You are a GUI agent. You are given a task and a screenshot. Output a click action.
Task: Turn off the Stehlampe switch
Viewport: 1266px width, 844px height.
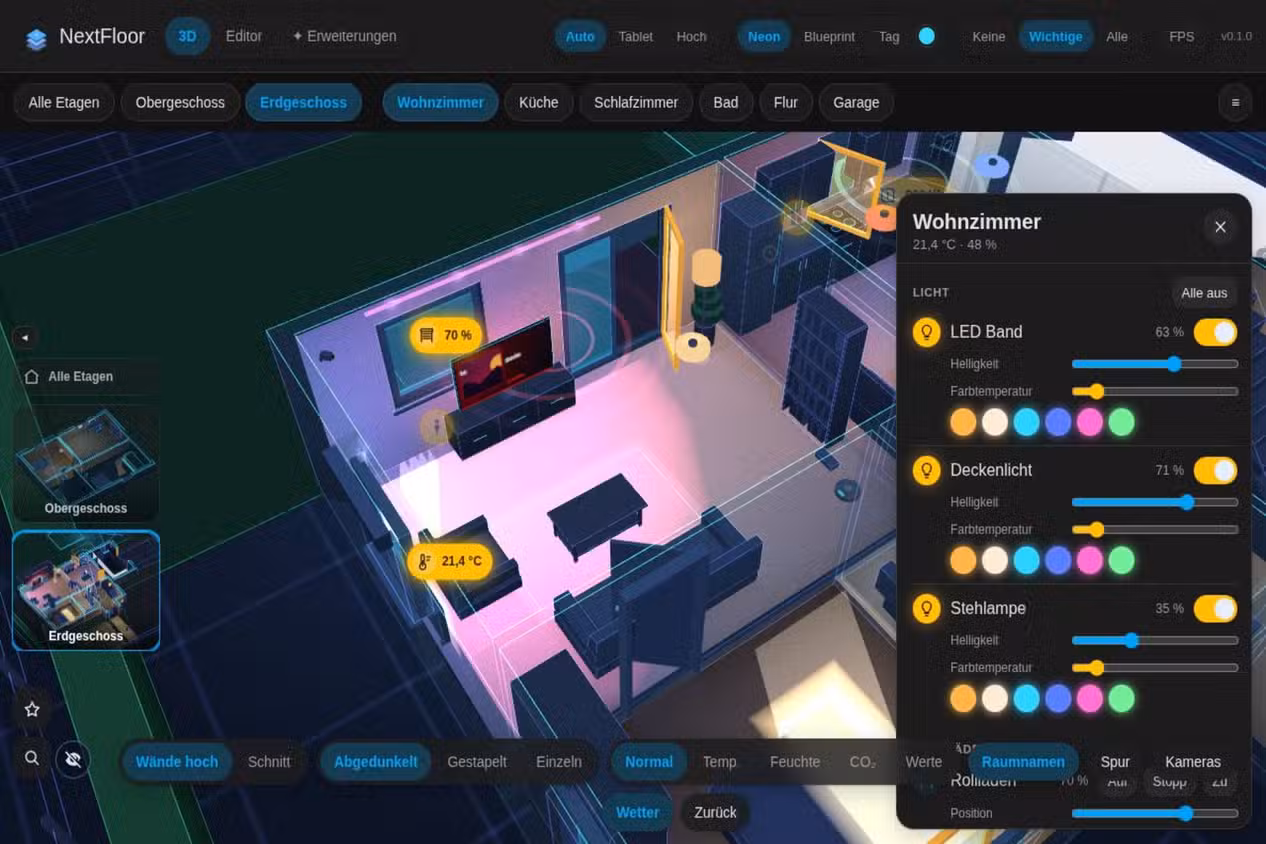[x=1215, y=608]
